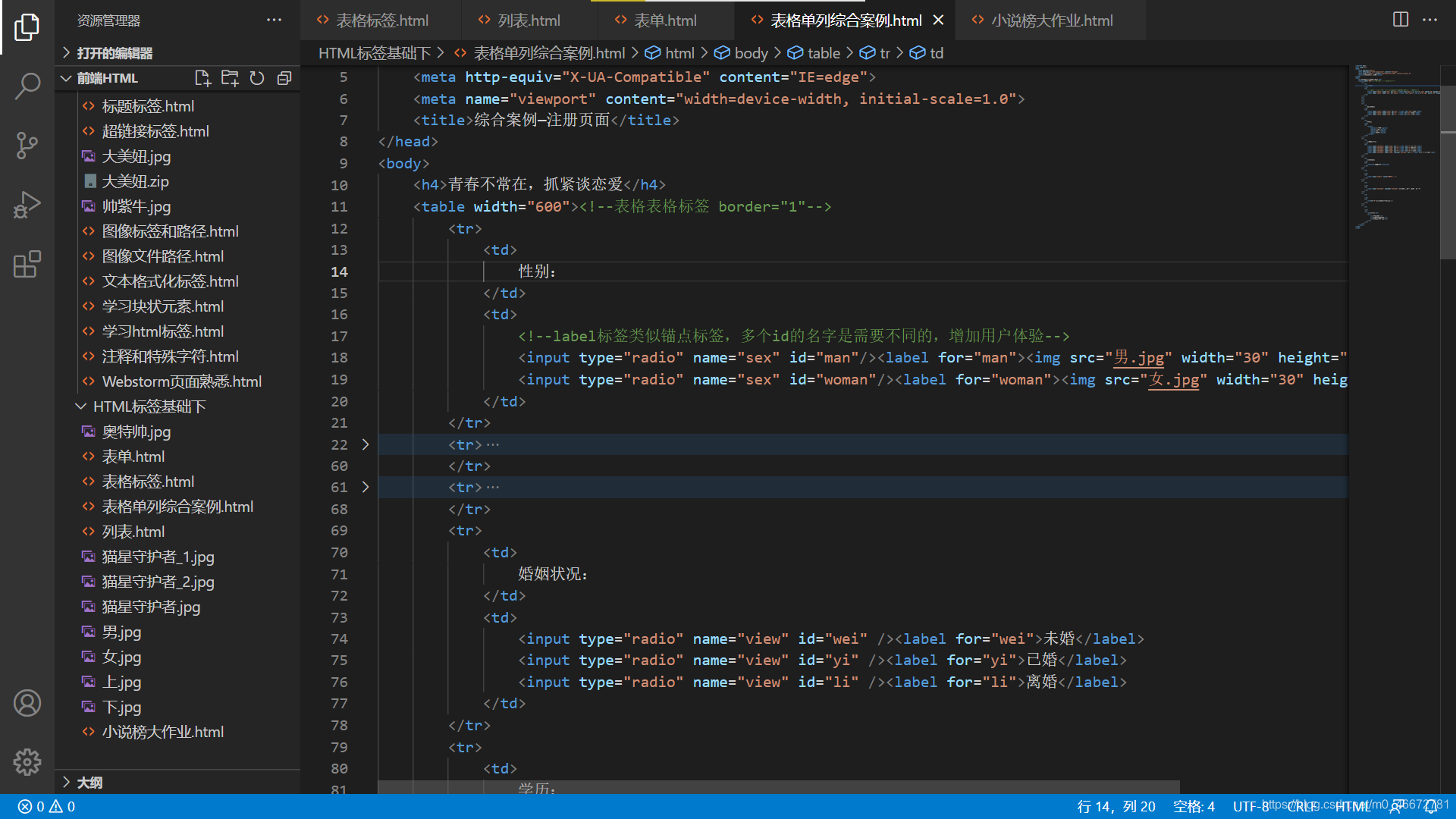Open the Explorer view in activity bar

click(x=27, y=28)
